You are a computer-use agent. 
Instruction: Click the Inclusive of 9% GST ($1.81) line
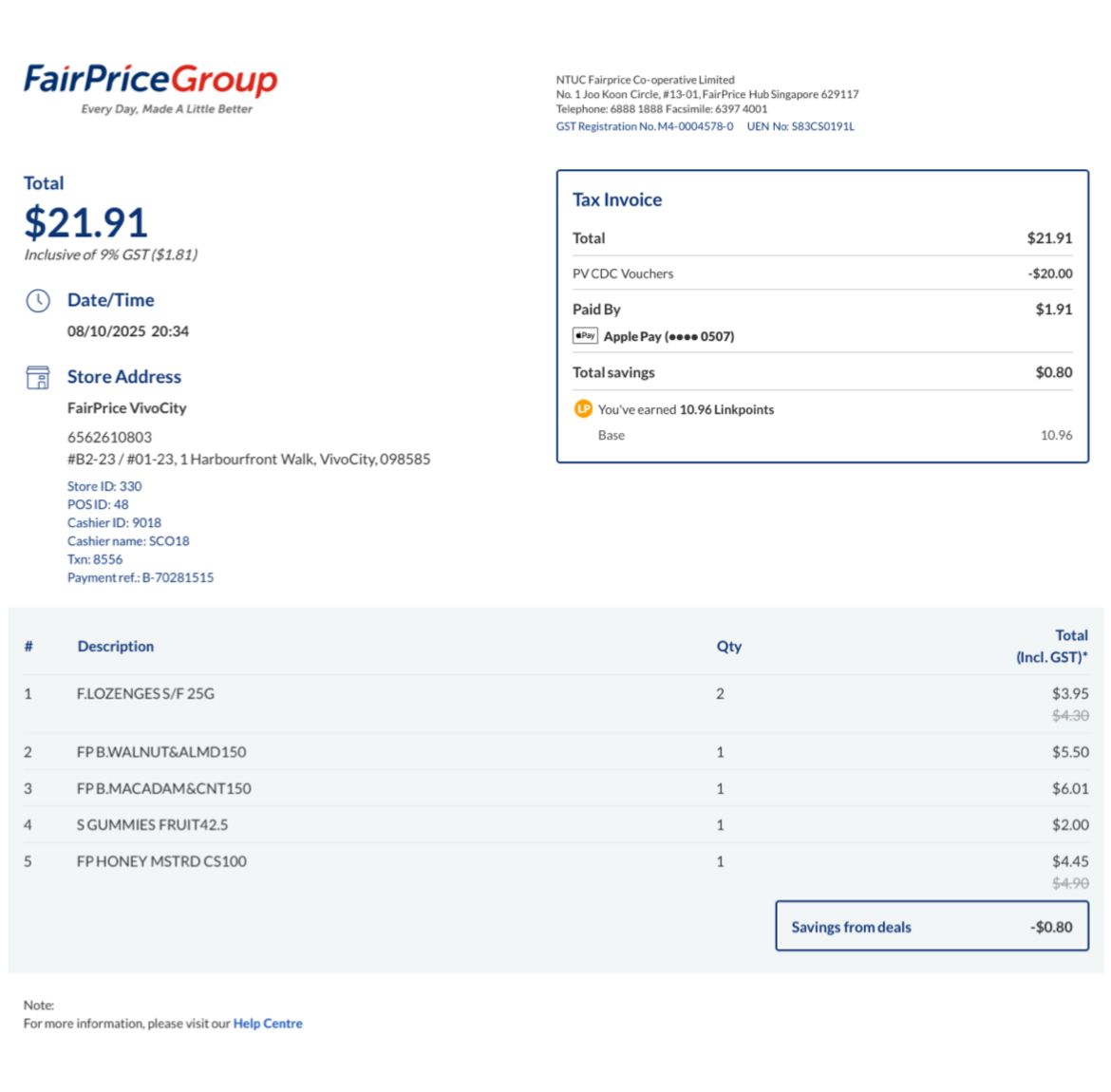pyautogui.click(x=110, y=254)
